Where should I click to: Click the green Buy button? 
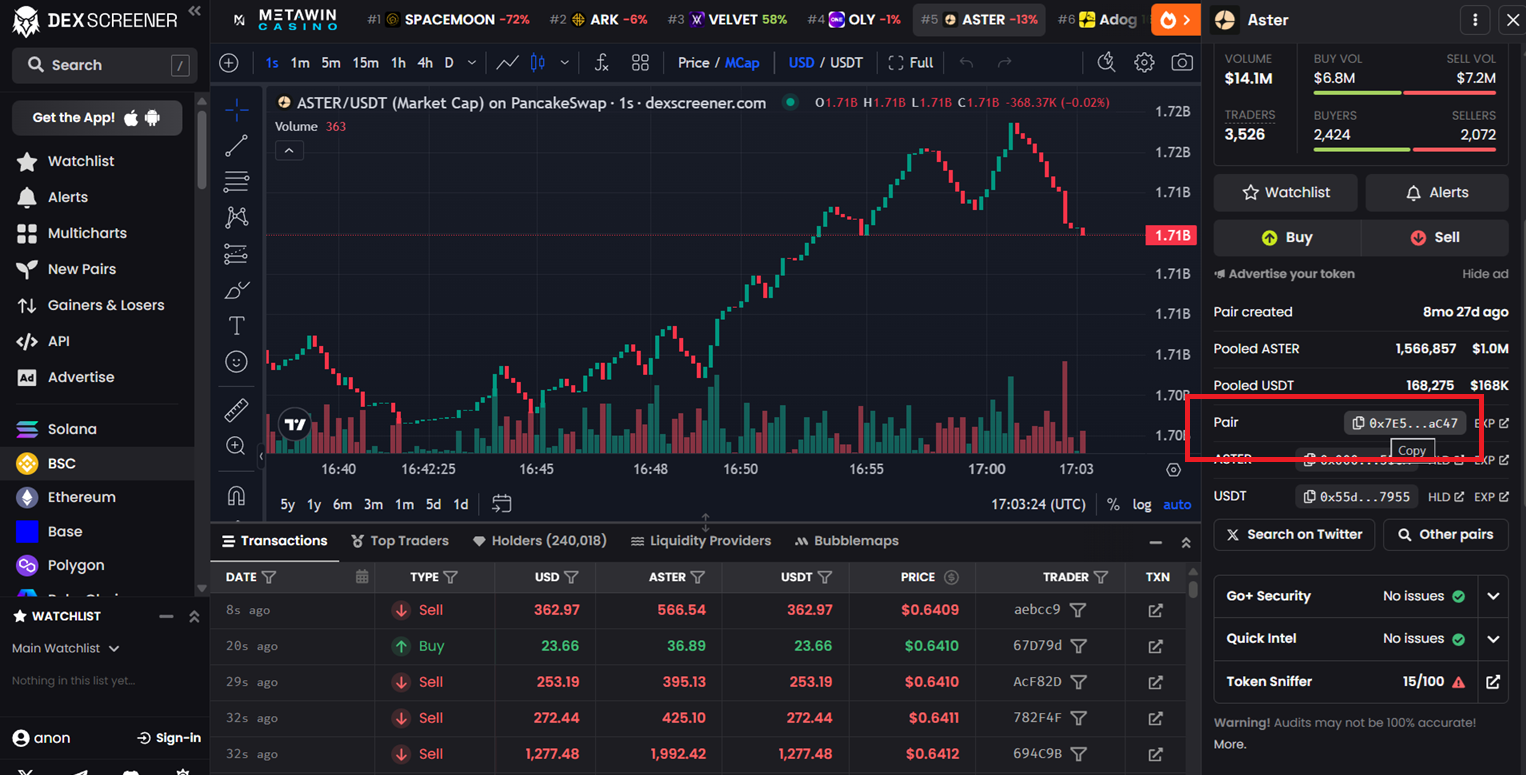click(1287, 238)
